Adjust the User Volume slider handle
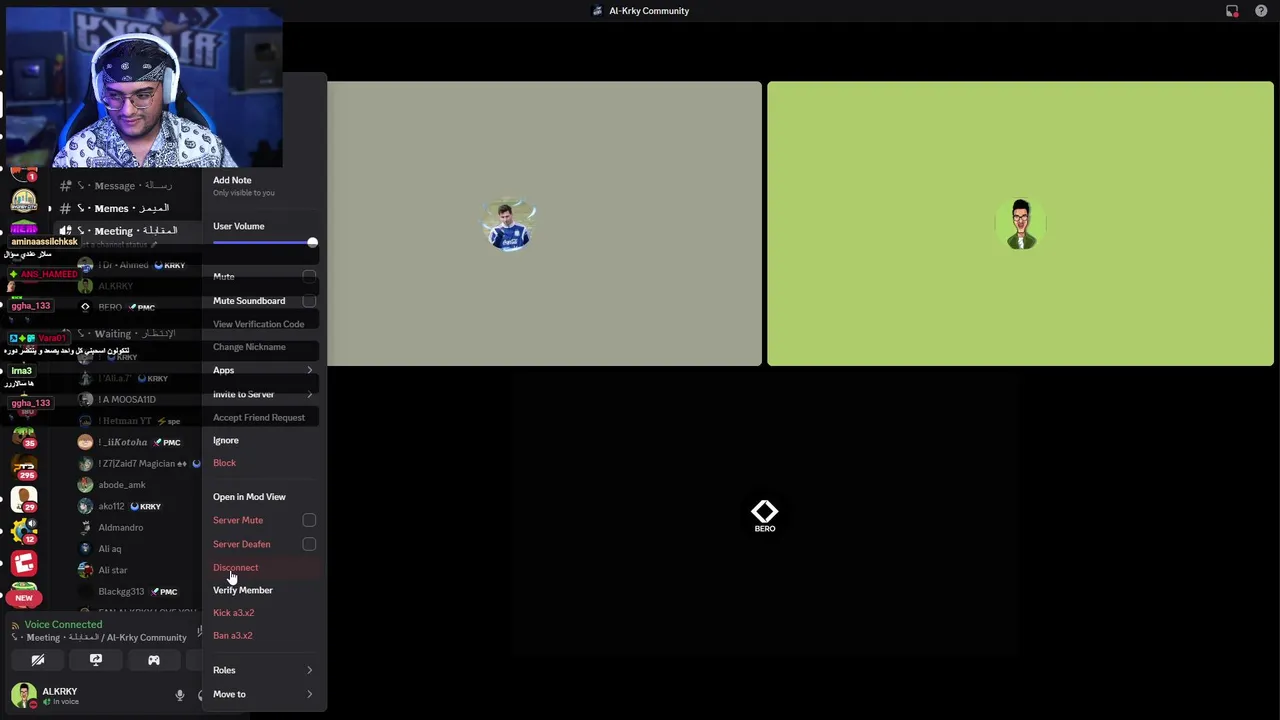Screen dimensions: 1280x720 pyautogui.click(x=312, y=243)
